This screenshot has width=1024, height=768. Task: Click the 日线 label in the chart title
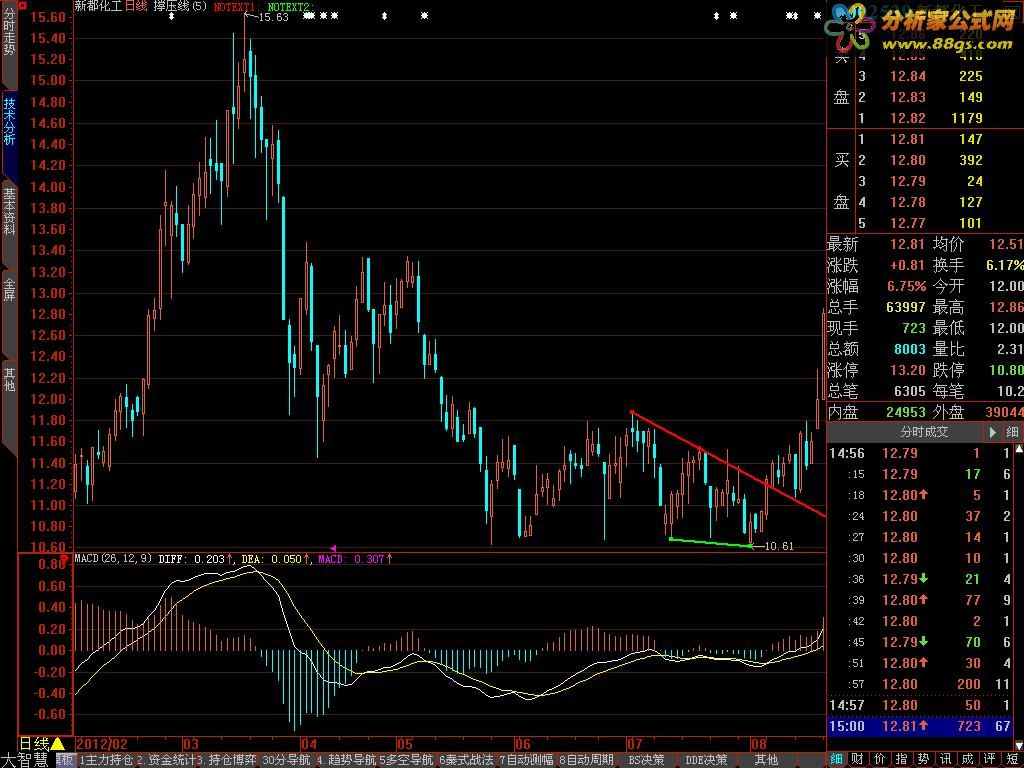(x=136, y=7)
